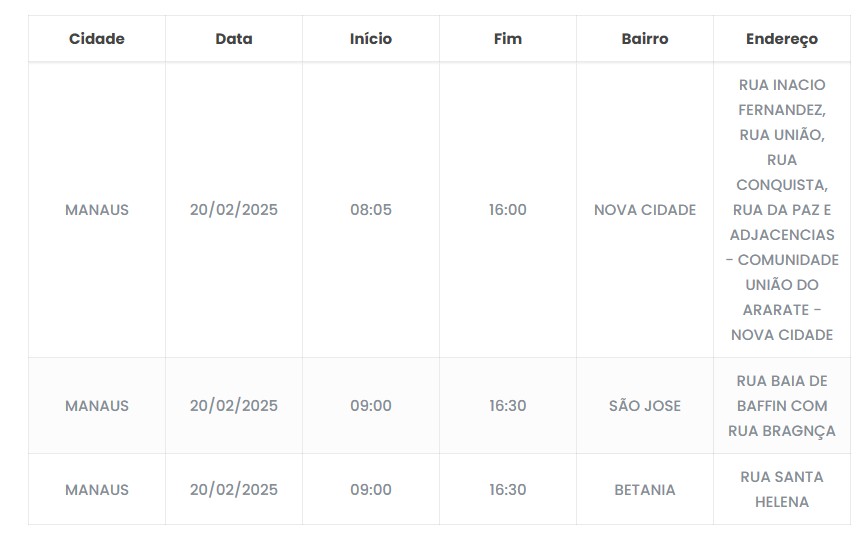Click the Endereço column header
This screenshot has height=538, width=866.
[782, 39]
